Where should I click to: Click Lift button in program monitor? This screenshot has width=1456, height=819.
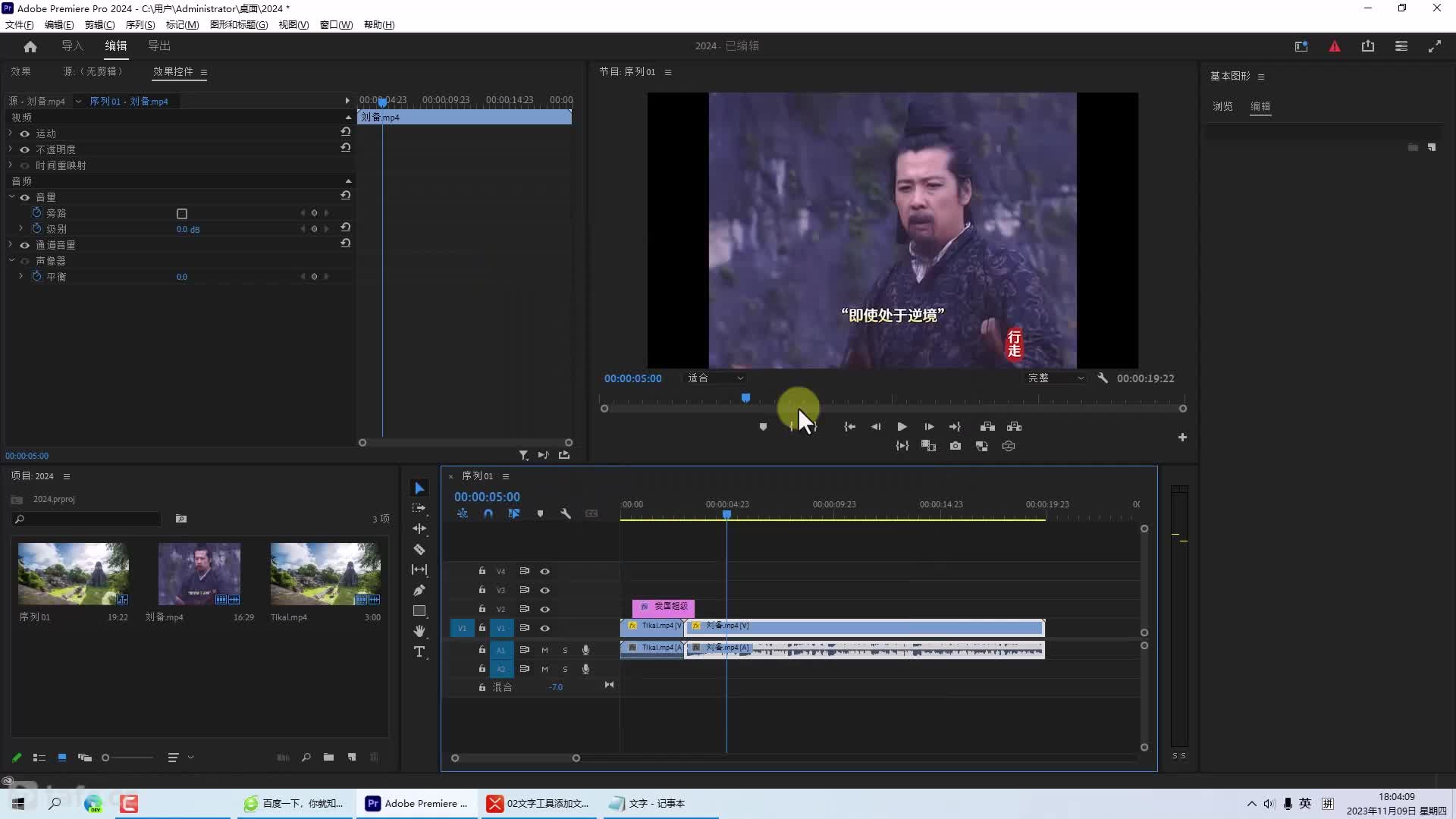point(987,426)
